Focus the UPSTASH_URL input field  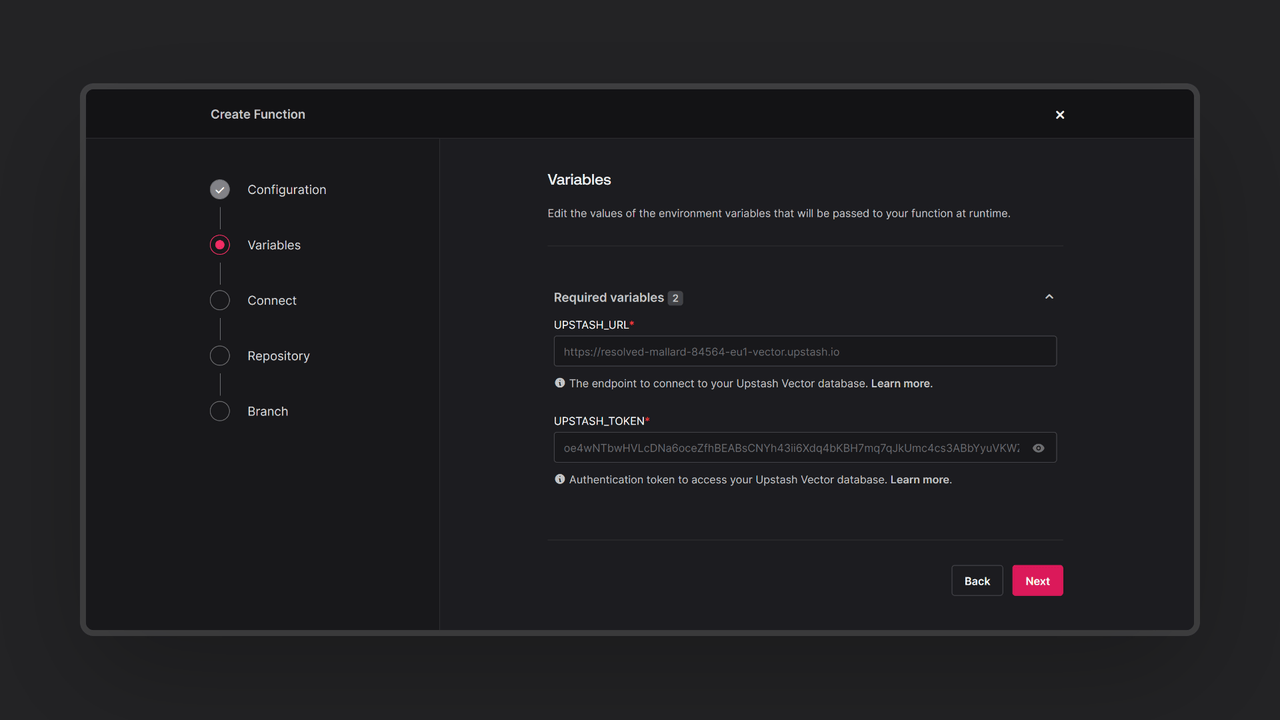(x=805, y=351)
